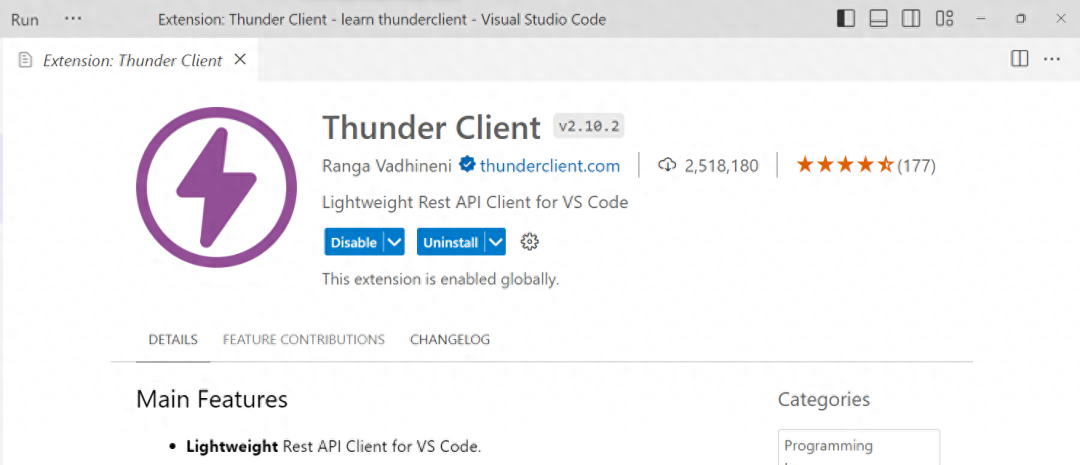This screenshot has width=1080, height=465.
Task: Expand the Disable button dropdown arrow
Action: click(394, 242)
